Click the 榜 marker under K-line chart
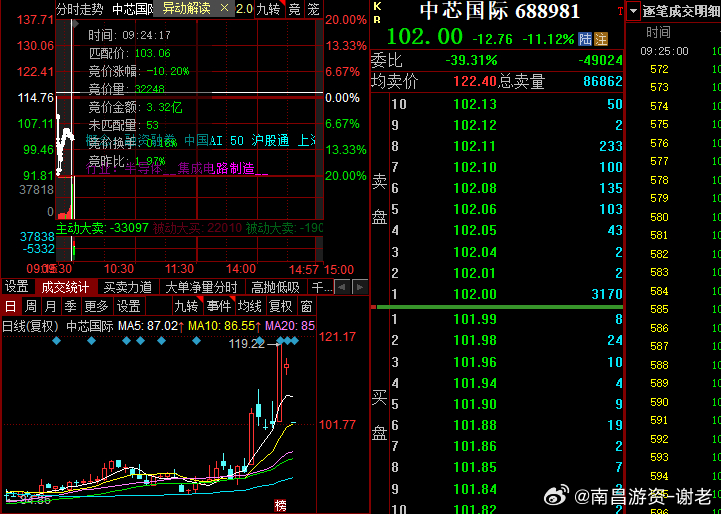This screenshot has height=514, width=721. (280, 506)
